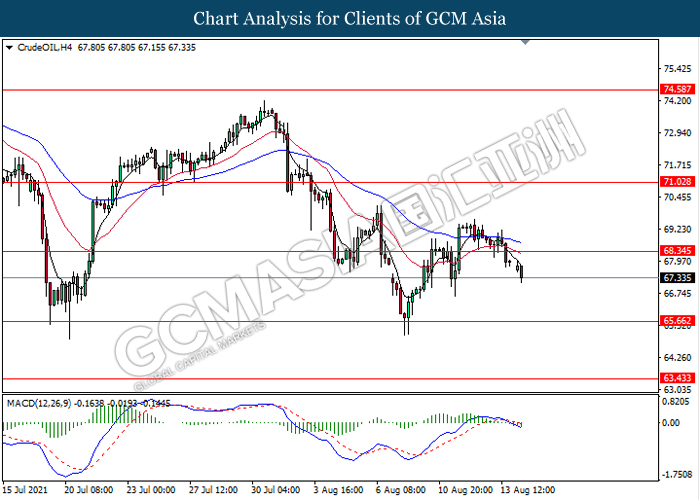Click the 67.970 price axis value
This screenshot has width=700, height=500.
[677, 261]
